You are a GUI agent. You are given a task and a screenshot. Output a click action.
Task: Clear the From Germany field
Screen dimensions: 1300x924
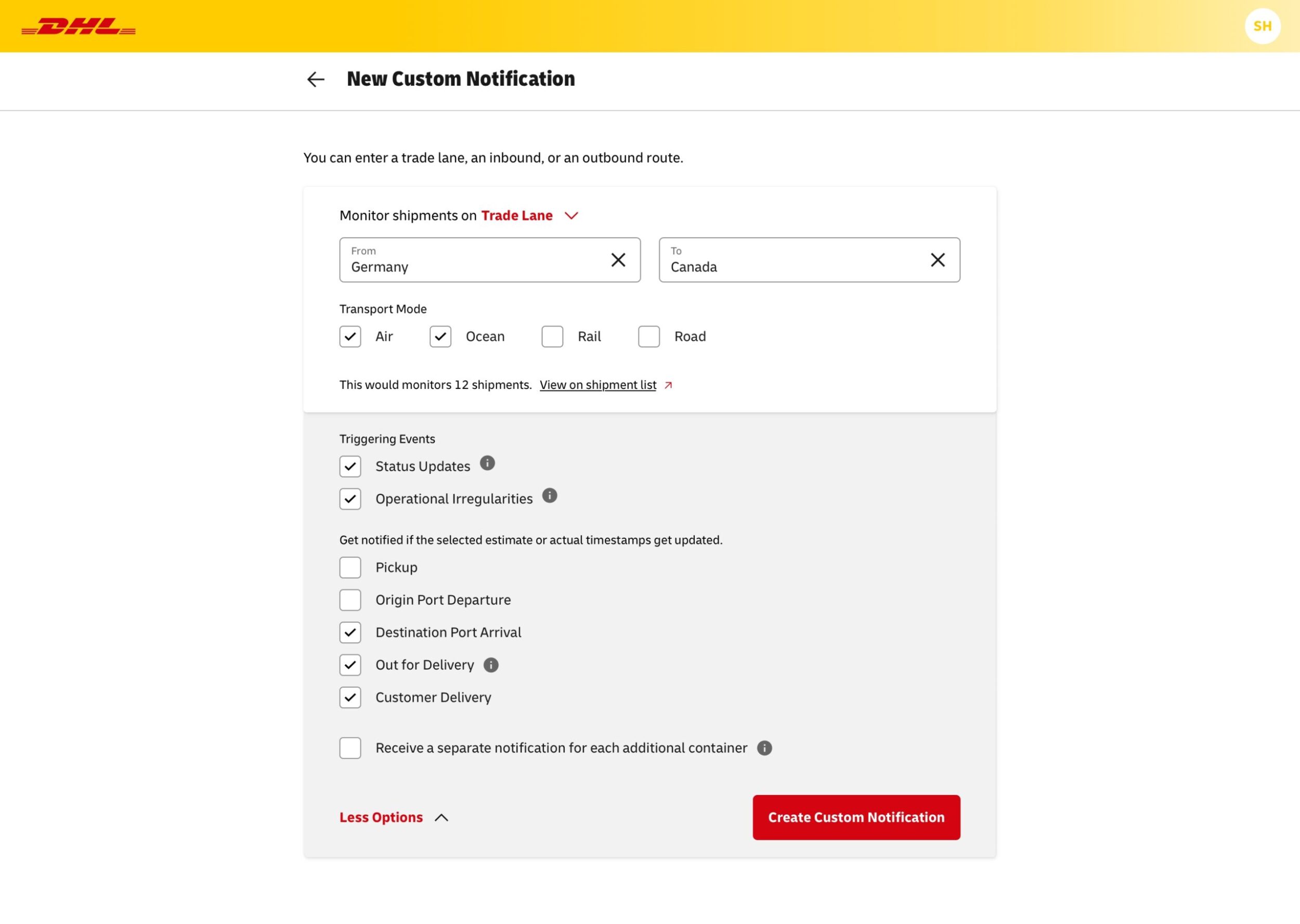point(618,260)
